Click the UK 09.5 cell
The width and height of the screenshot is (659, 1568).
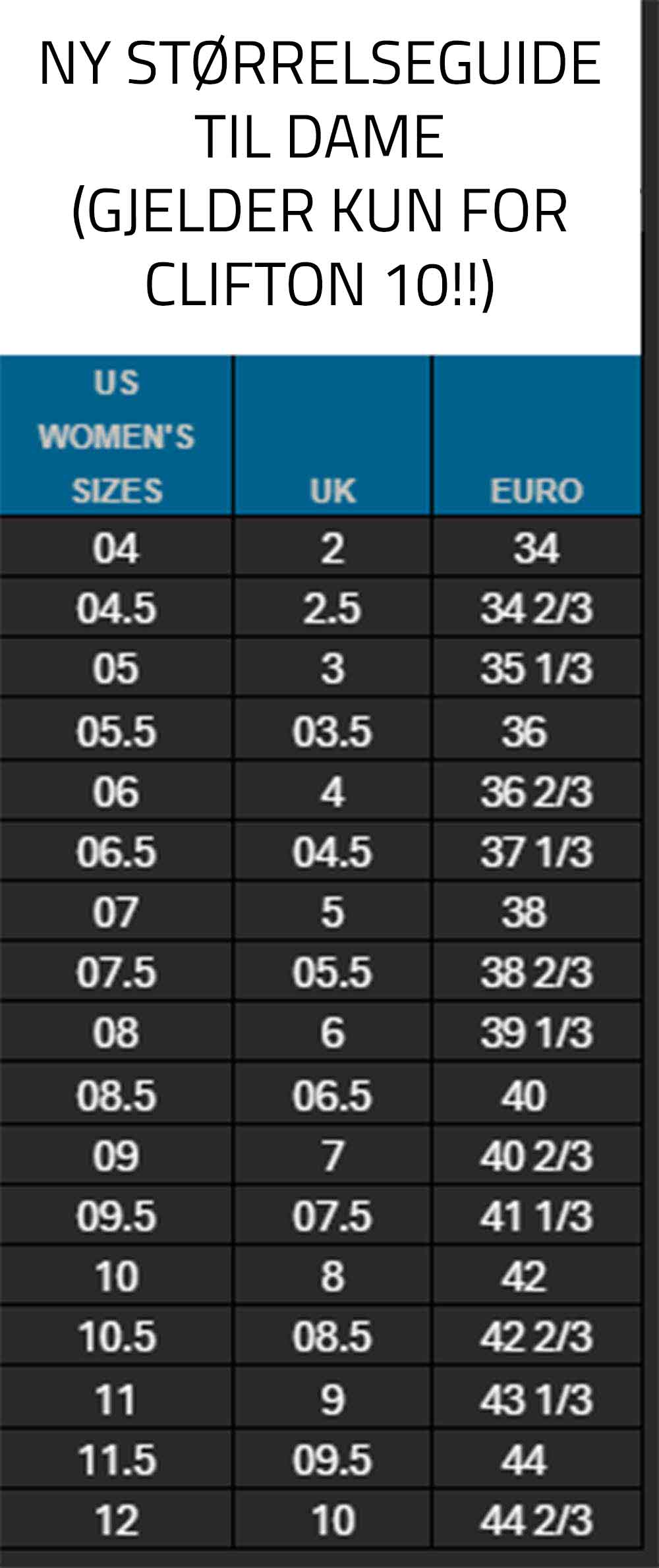(x=333, y=1459)
